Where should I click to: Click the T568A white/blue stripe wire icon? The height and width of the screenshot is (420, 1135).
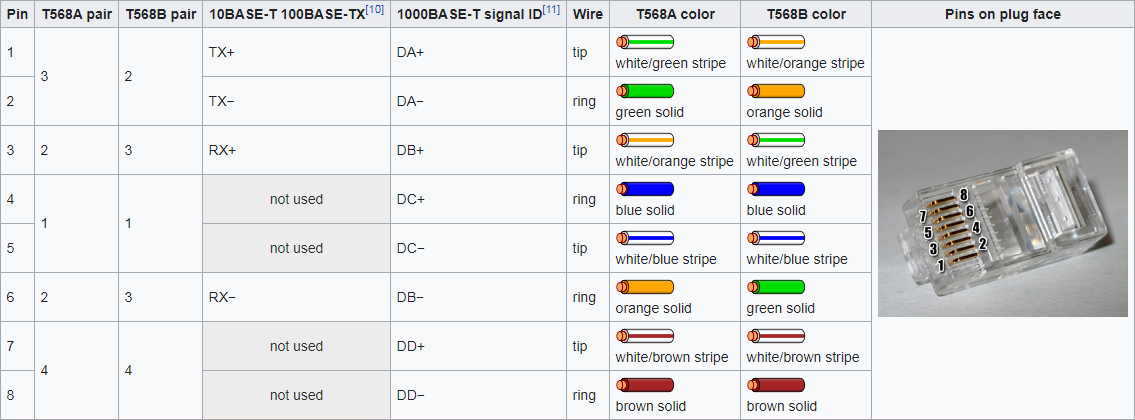point(645,238)
